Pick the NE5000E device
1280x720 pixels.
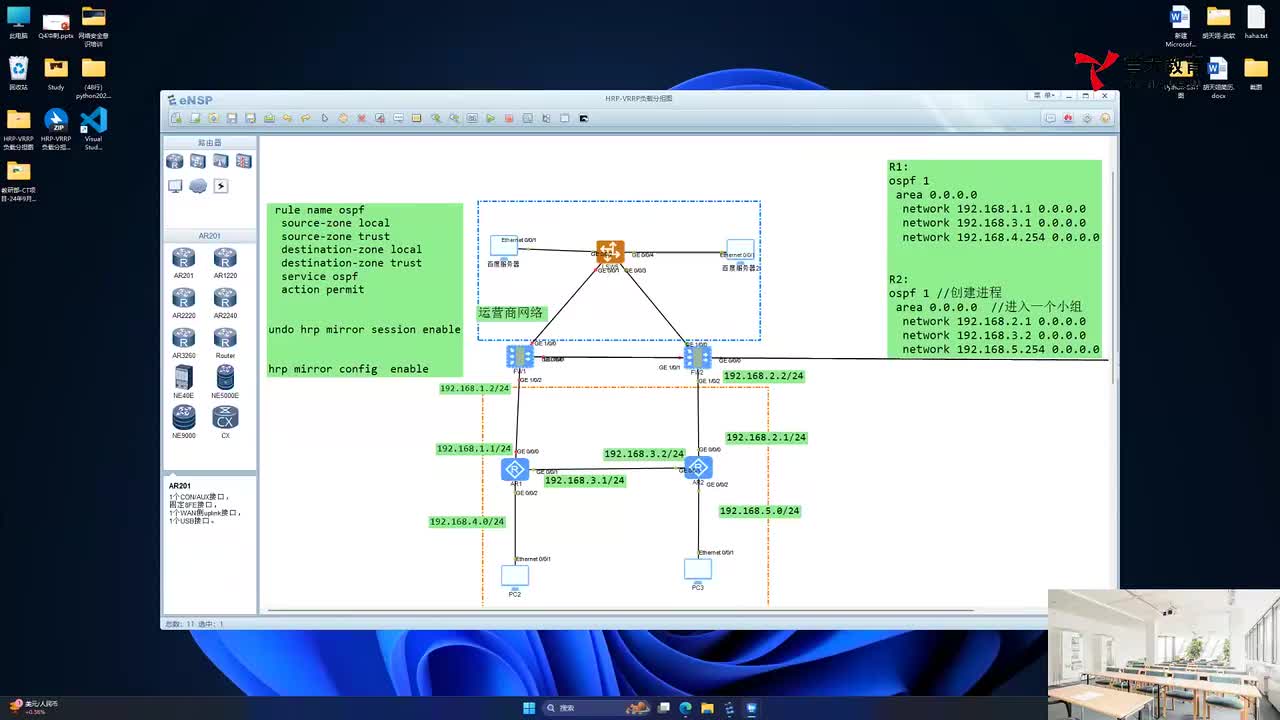(225, 381)
